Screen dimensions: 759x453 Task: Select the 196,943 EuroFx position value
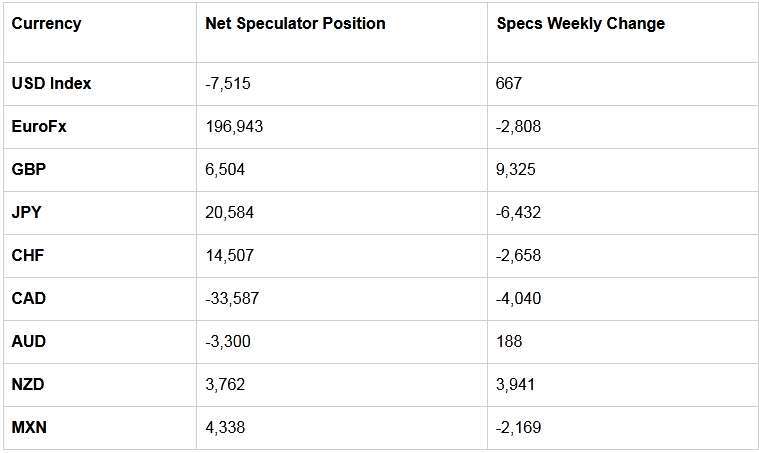tap(234, 127)
